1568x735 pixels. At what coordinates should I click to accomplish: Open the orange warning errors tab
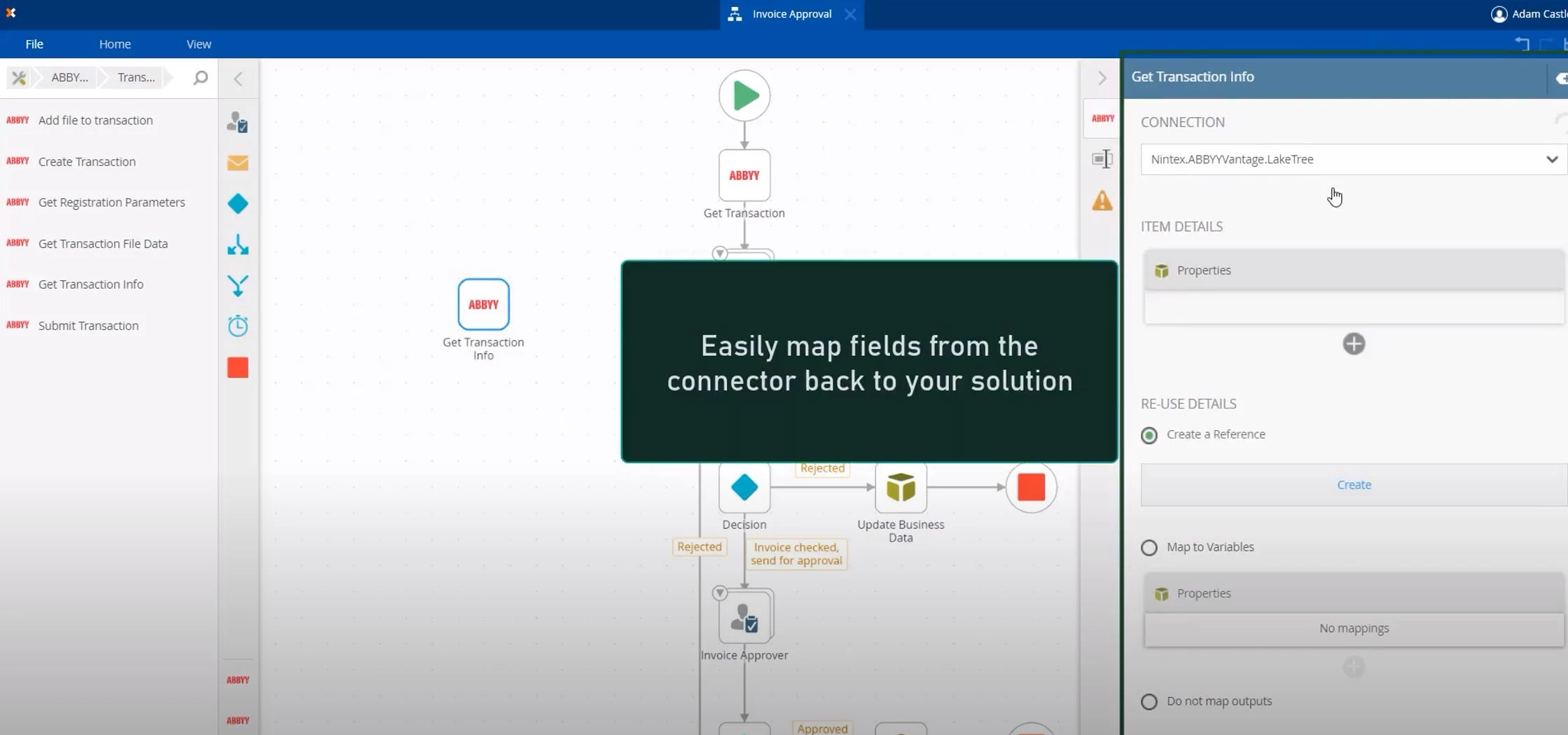[1102, 201]
